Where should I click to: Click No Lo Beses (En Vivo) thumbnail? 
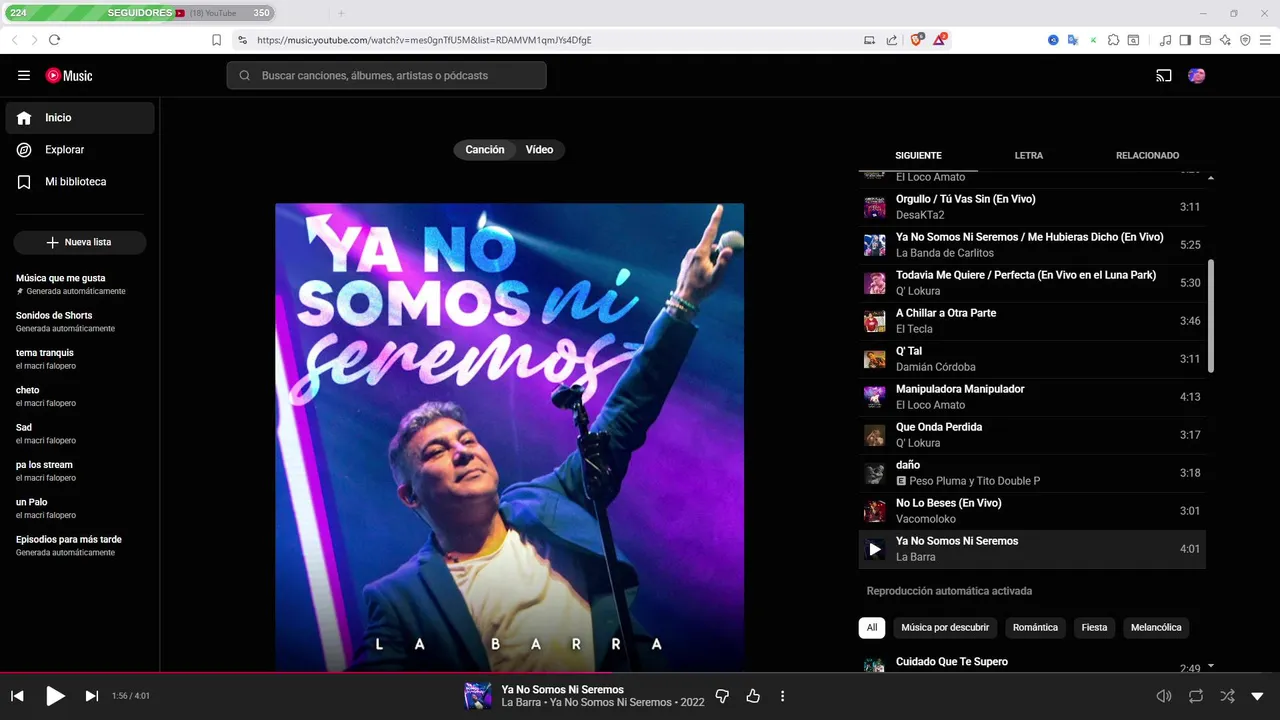(x=875, y=511)
